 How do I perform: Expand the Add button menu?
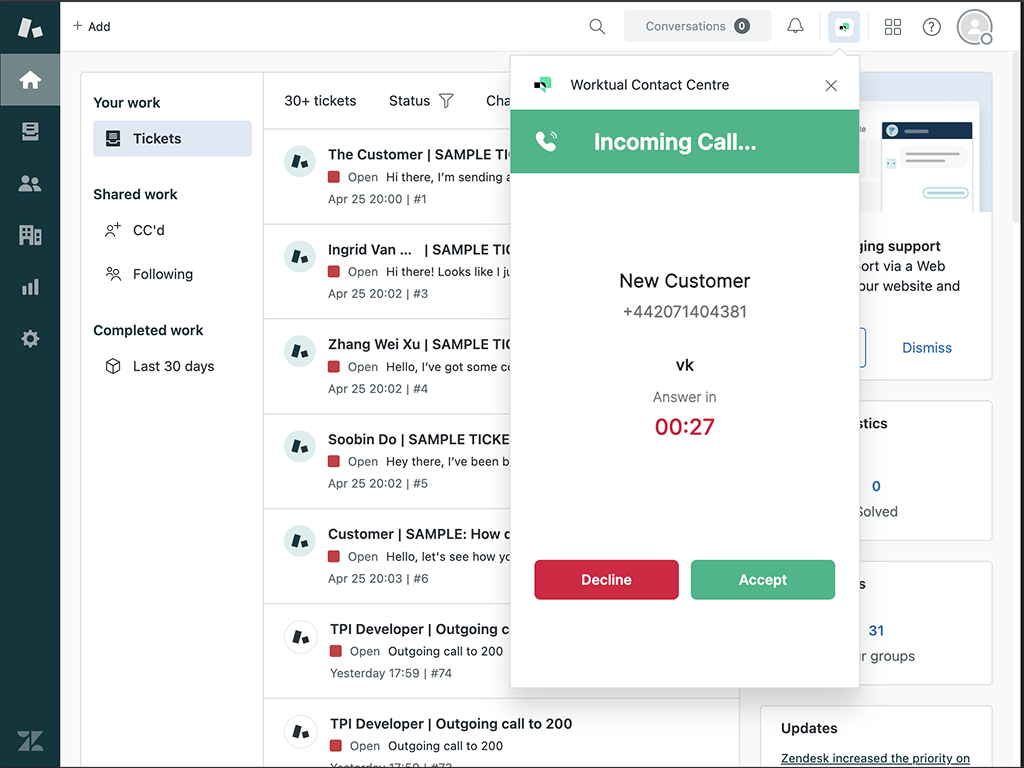[91, 26]
